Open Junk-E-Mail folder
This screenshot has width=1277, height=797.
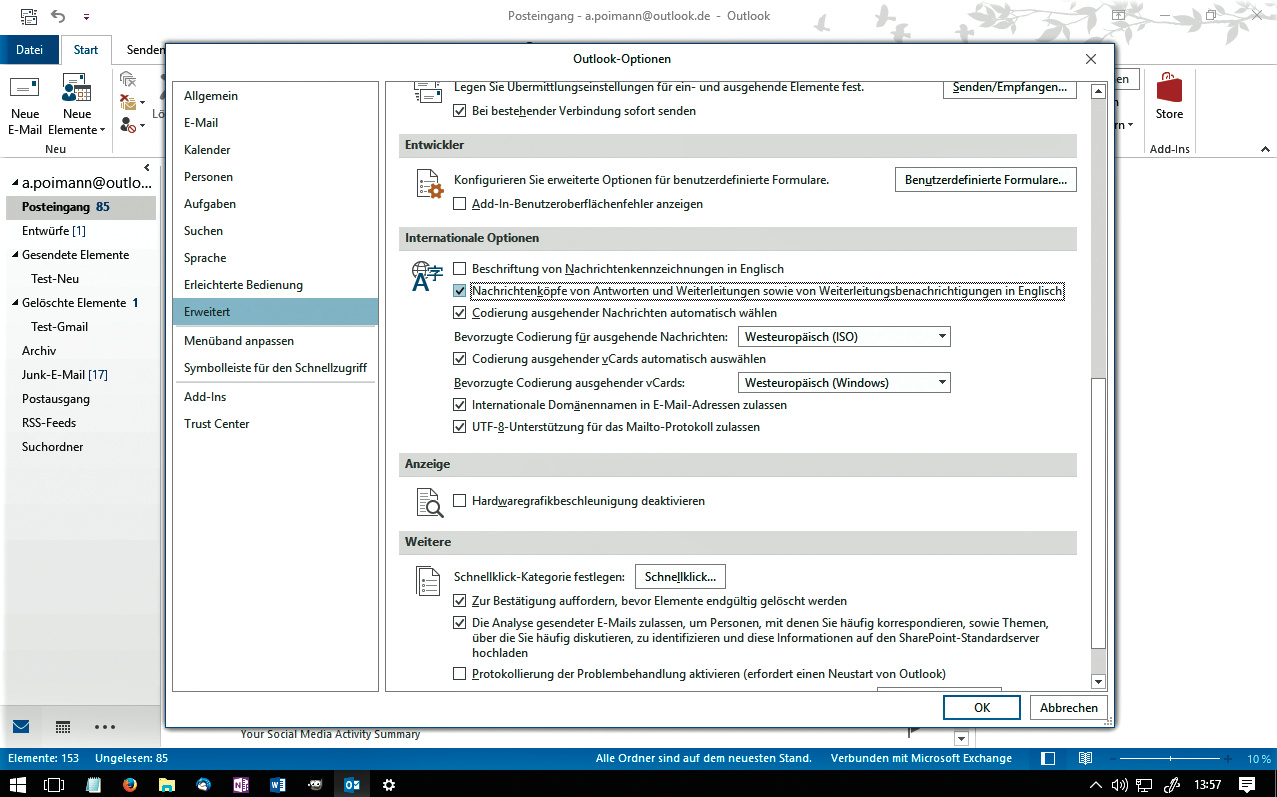80,375
